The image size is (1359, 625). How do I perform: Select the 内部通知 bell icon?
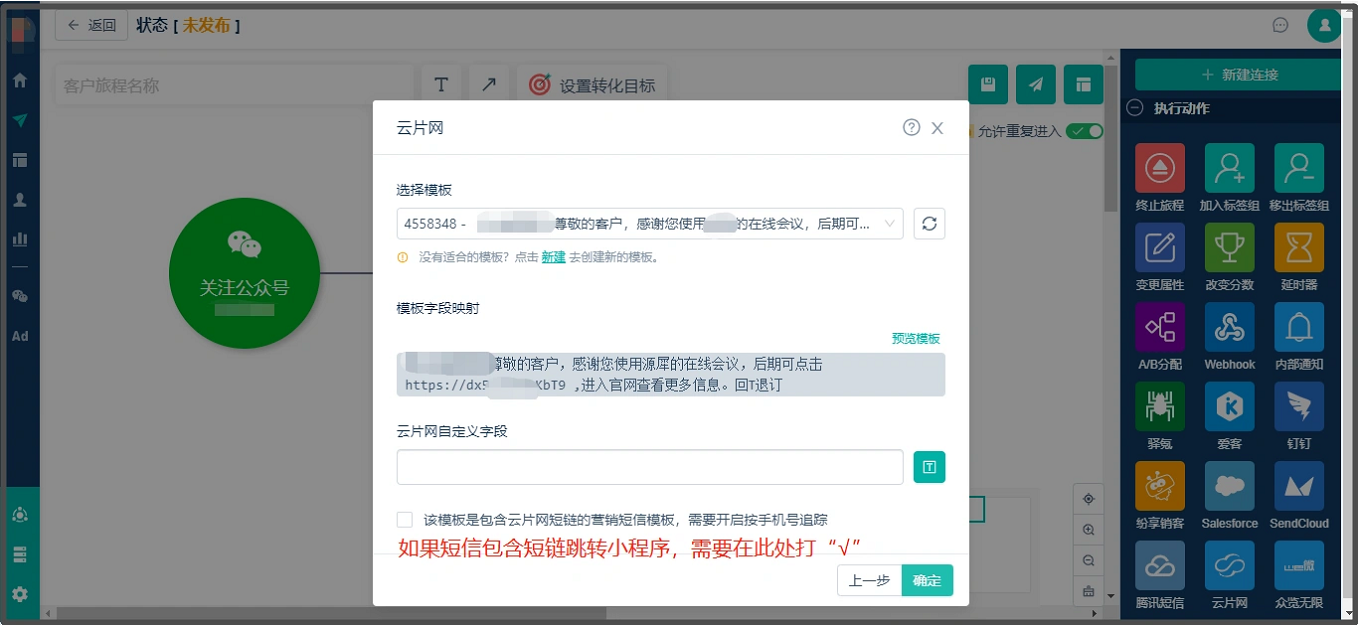[1299, 327]
